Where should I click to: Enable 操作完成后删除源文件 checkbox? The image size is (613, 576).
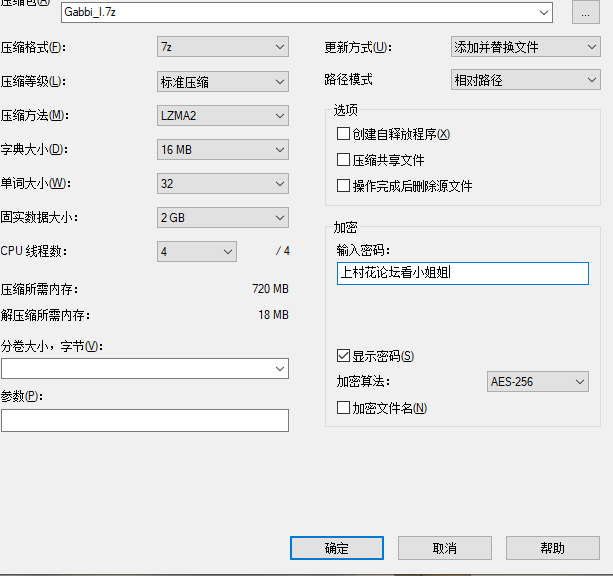(x=344, y=186)
